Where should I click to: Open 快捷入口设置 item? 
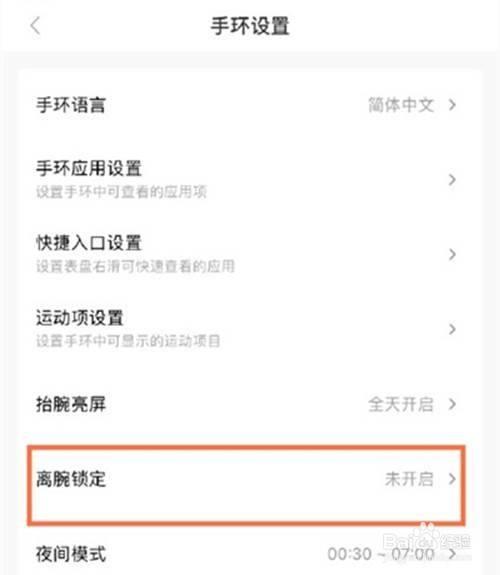click(x=249, y=254)
